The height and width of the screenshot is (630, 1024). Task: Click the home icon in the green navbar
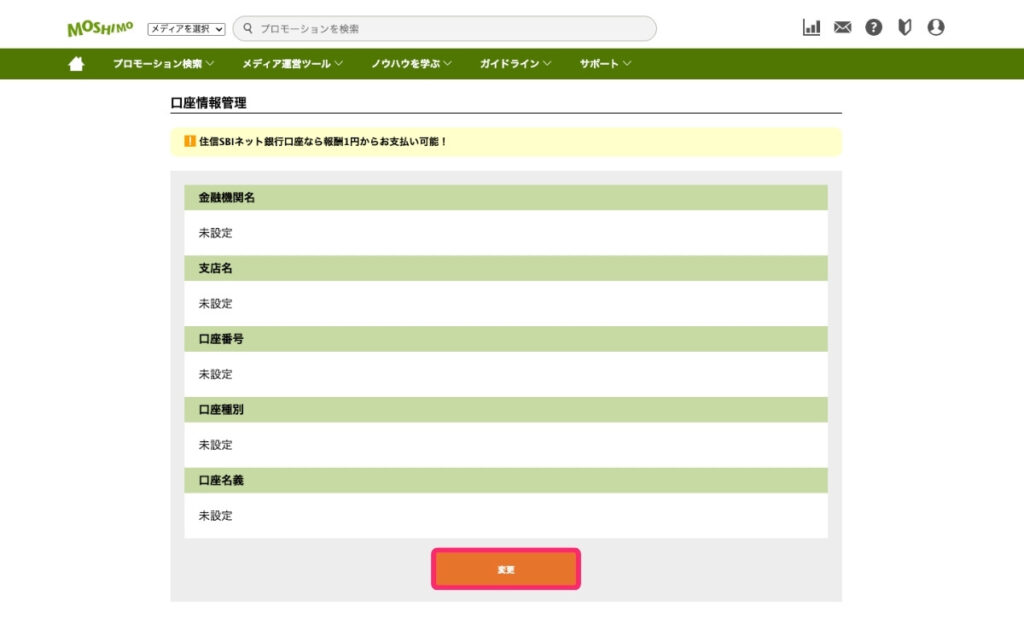point(77,63)
